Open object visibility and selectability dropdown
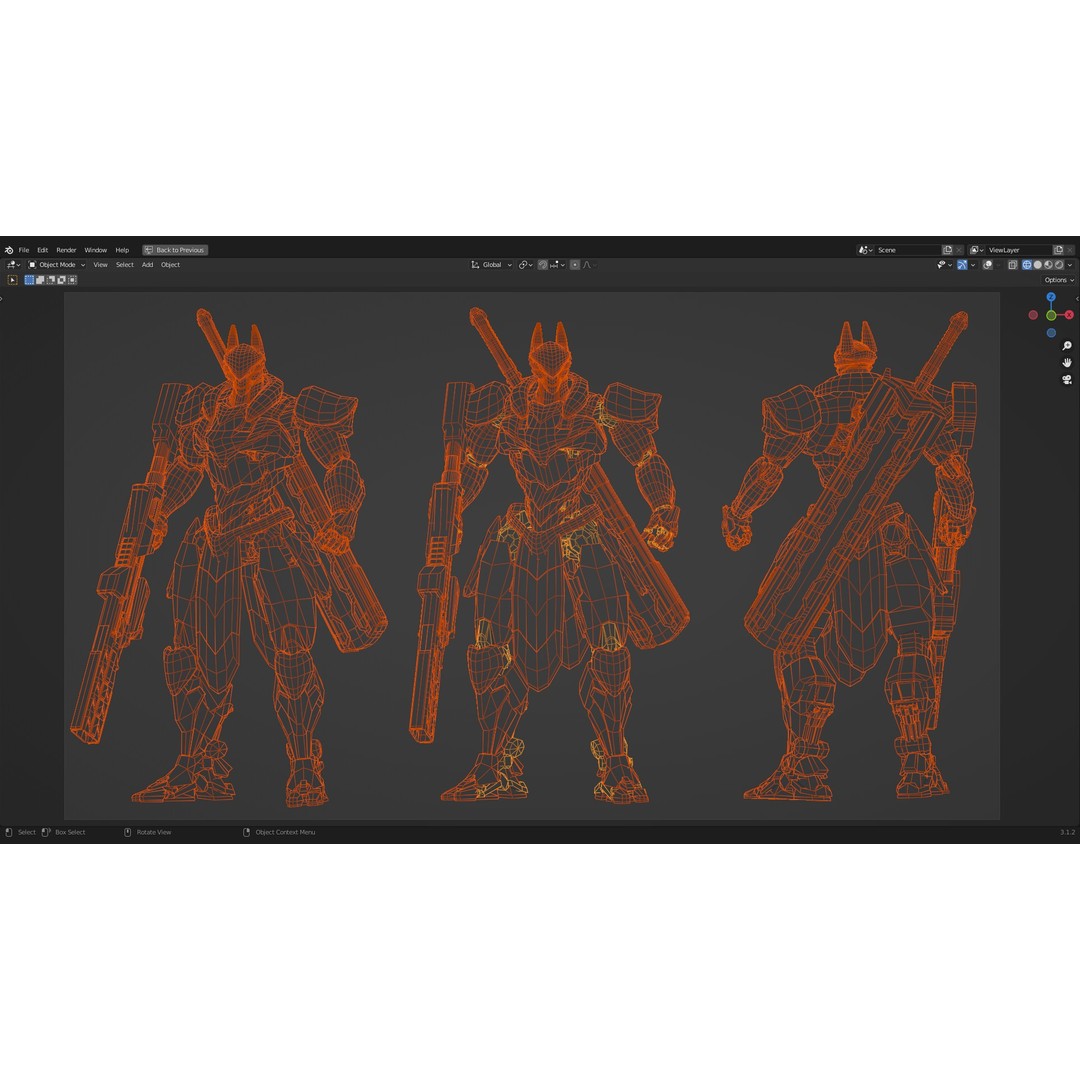This screenshot has width=1080, height=1080. coord(944,264)
